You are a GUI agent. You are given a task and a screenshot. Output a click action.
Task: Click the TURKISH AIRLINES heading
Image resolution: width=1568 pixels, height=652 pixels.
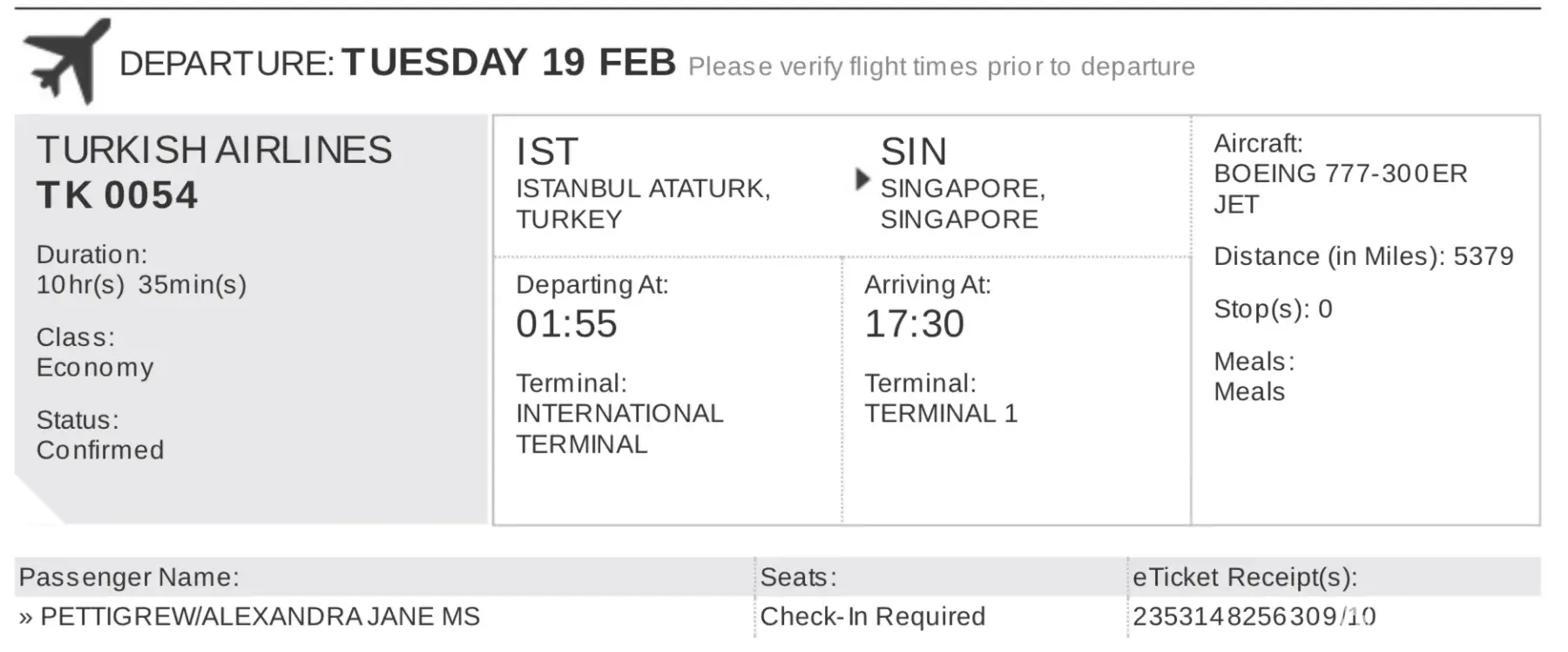coord(214,150)
